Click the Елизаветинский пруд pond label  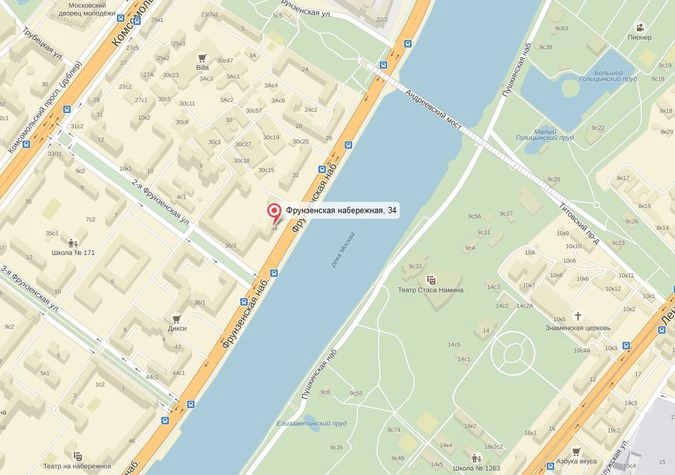pos(311,423)
